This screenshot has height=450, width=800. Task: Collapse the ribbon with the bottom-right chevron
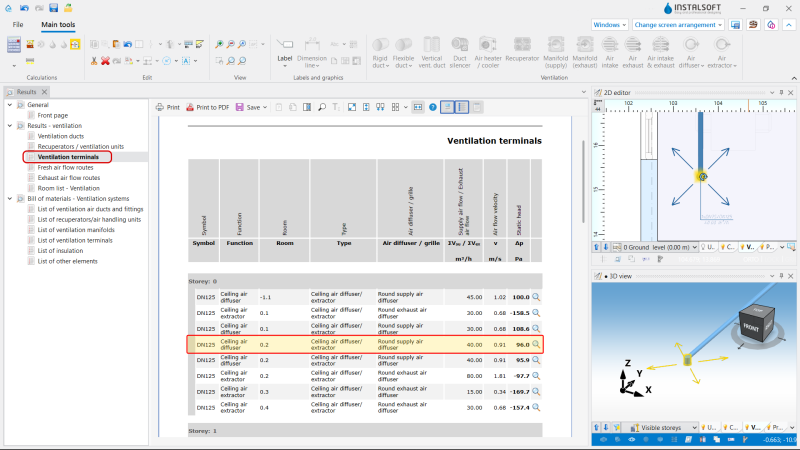(x=794, y=78)
